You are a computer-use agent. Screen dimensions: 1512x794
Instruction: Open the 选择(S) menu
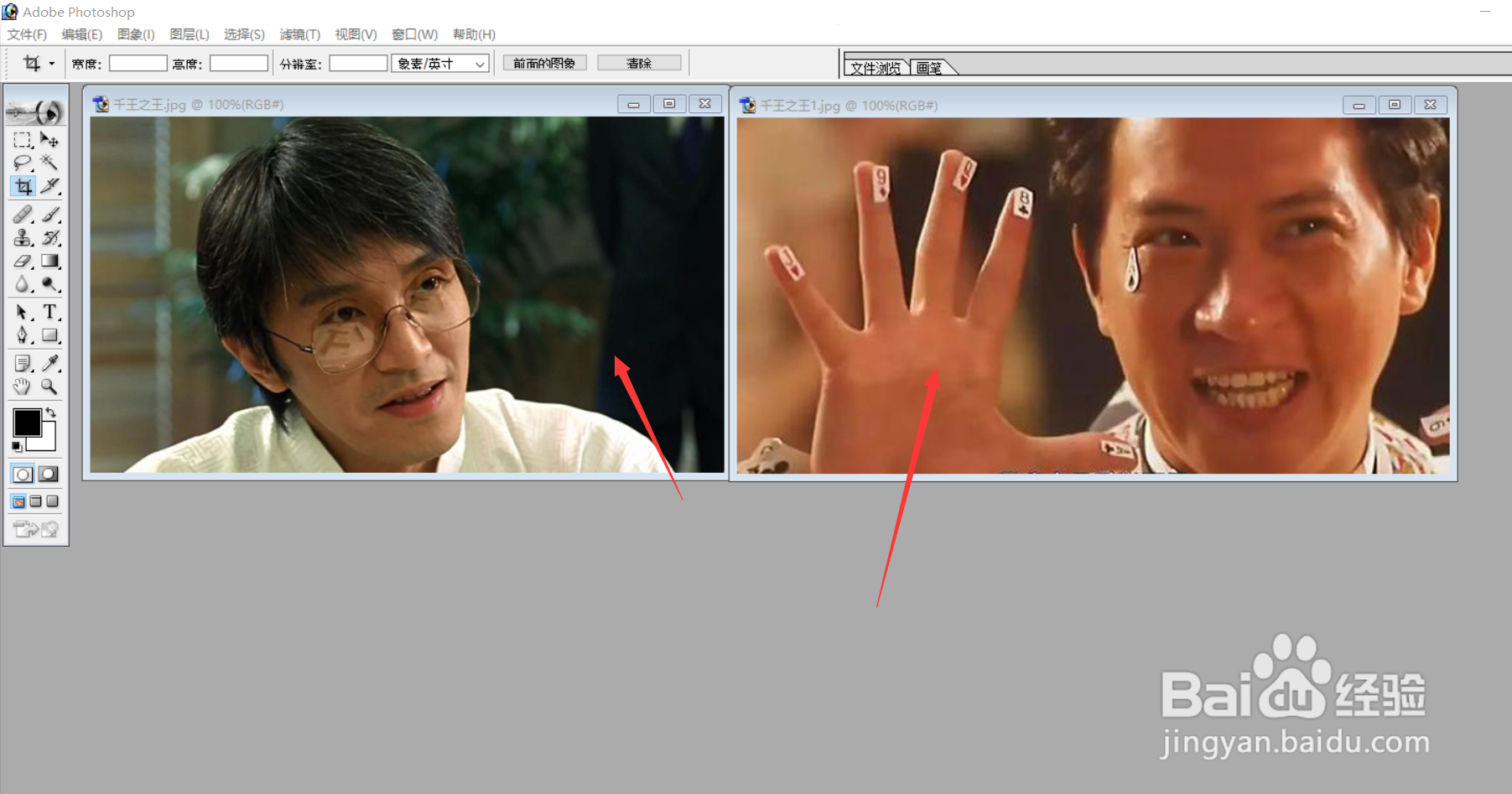pyautogui.click(x=244, y=34)
